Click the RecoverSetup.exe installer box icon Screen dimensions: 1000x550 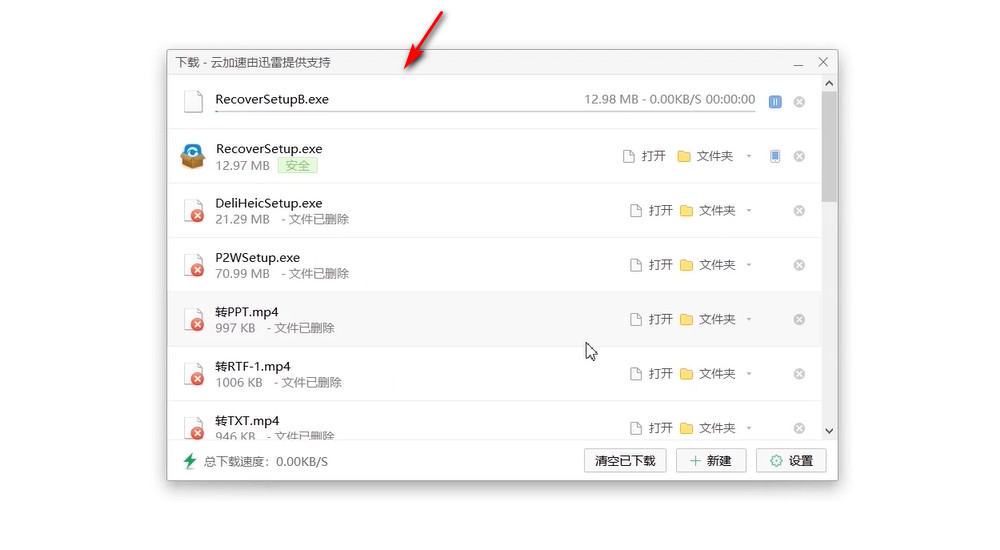193,156
